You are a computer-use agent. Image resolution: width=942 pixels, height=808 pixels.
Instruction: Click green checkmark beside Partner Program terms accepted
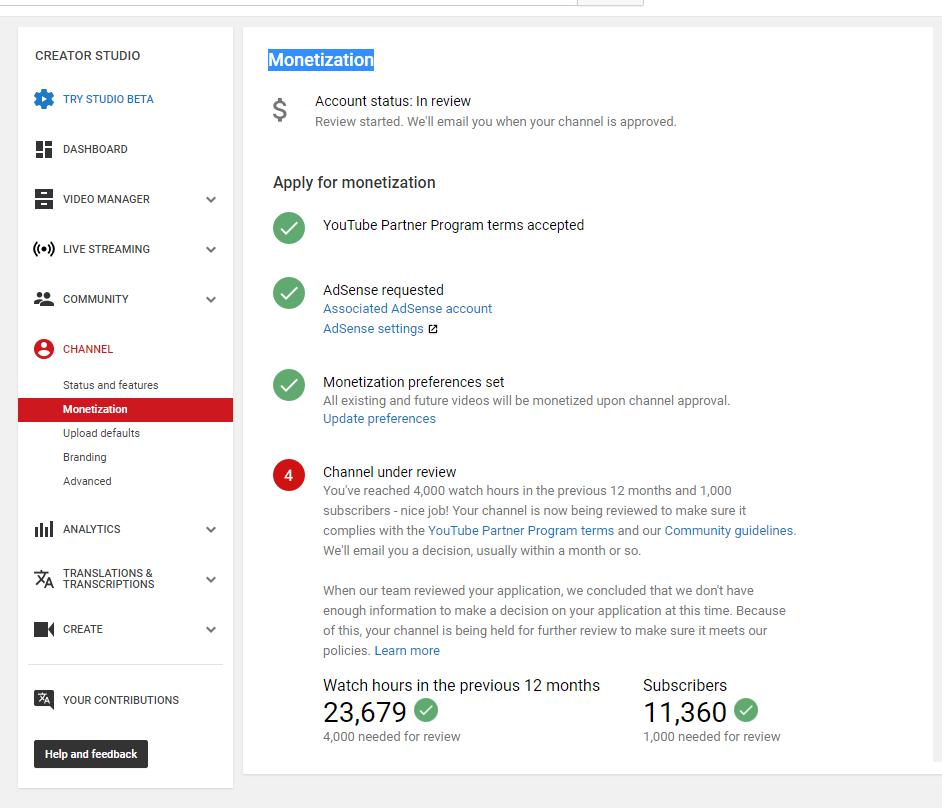[x=289, y=228]
